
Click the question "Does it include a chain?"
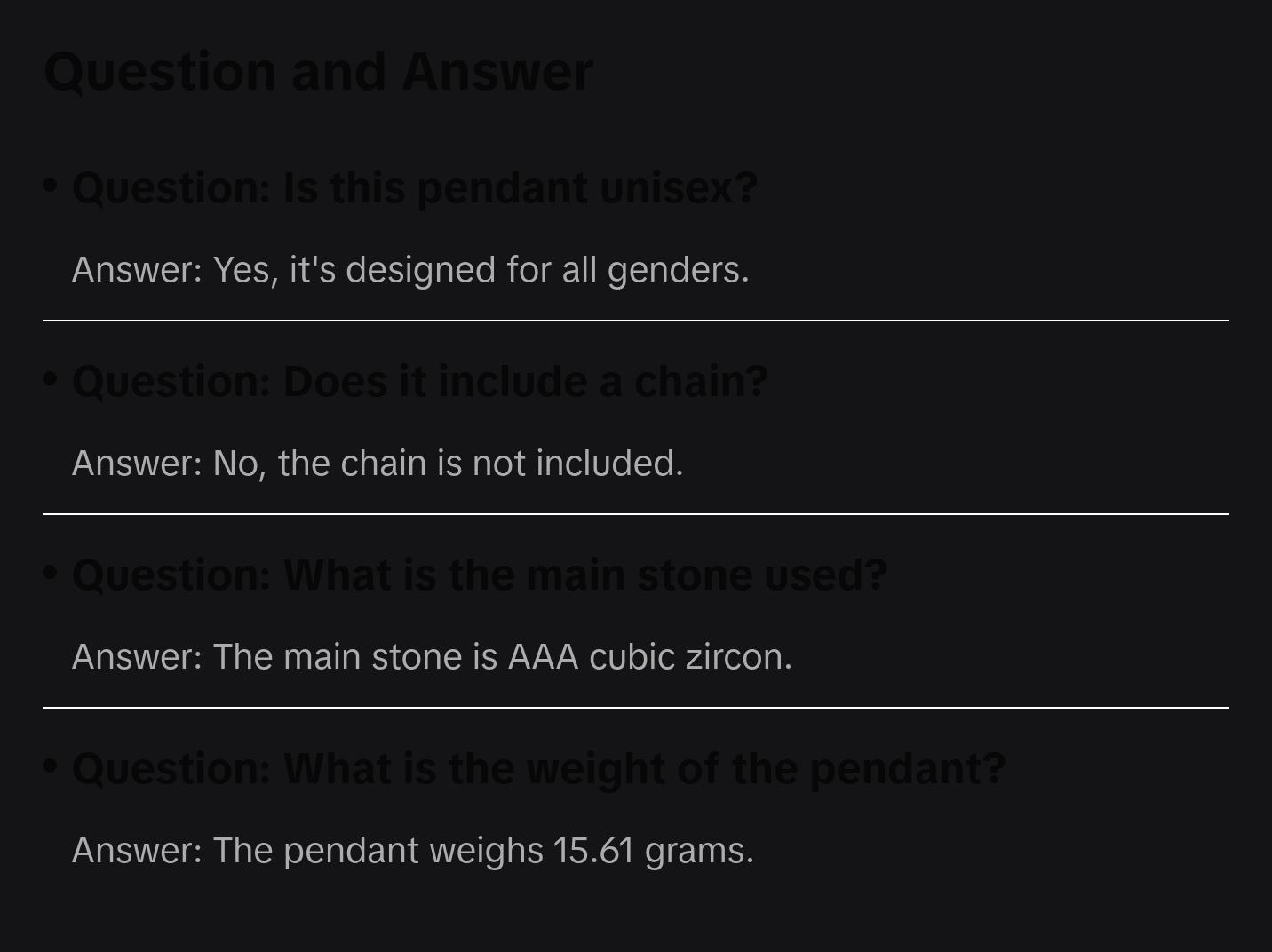point(420,382)
